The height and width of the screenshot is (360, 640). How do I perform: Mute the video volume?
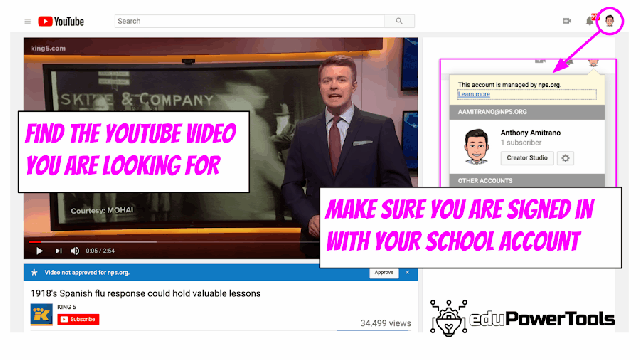tap(75, 251)
